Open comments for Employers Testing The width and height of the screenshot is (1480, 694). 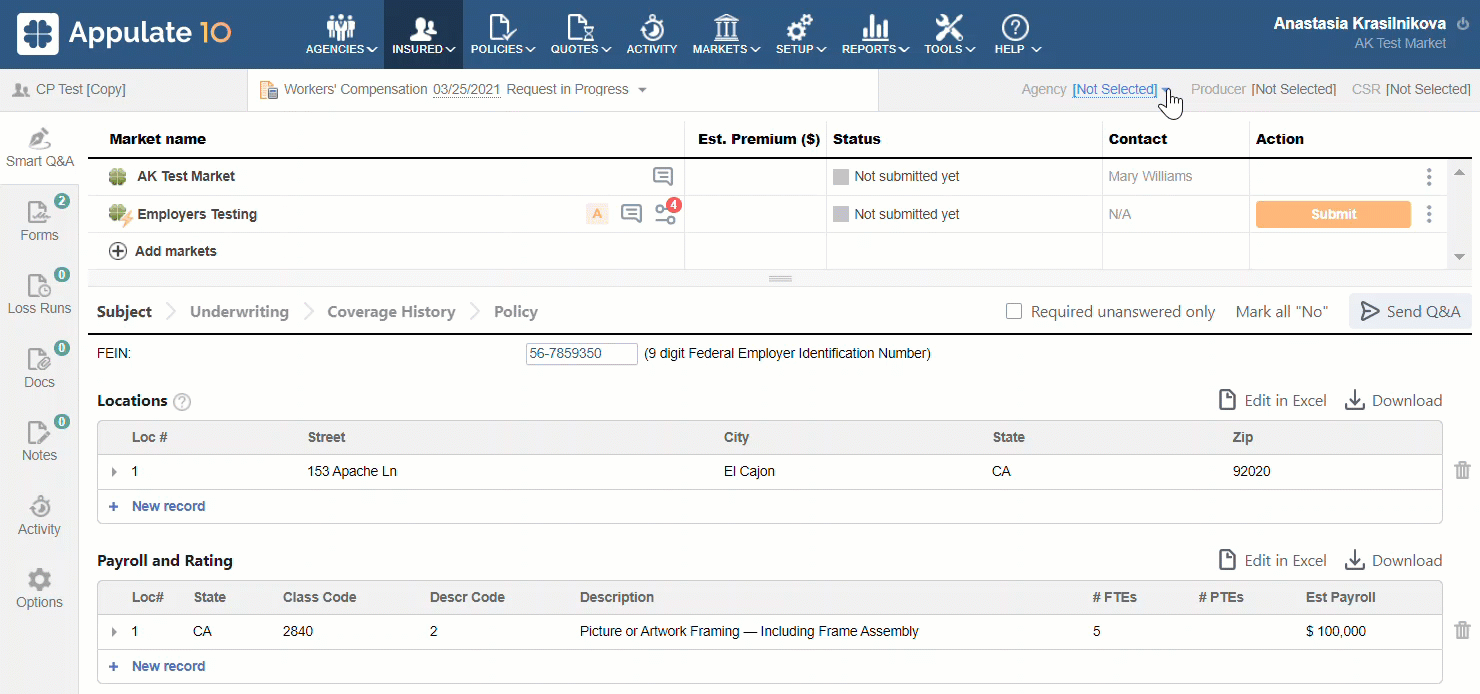pyautogui.click(x=631, y=213)
